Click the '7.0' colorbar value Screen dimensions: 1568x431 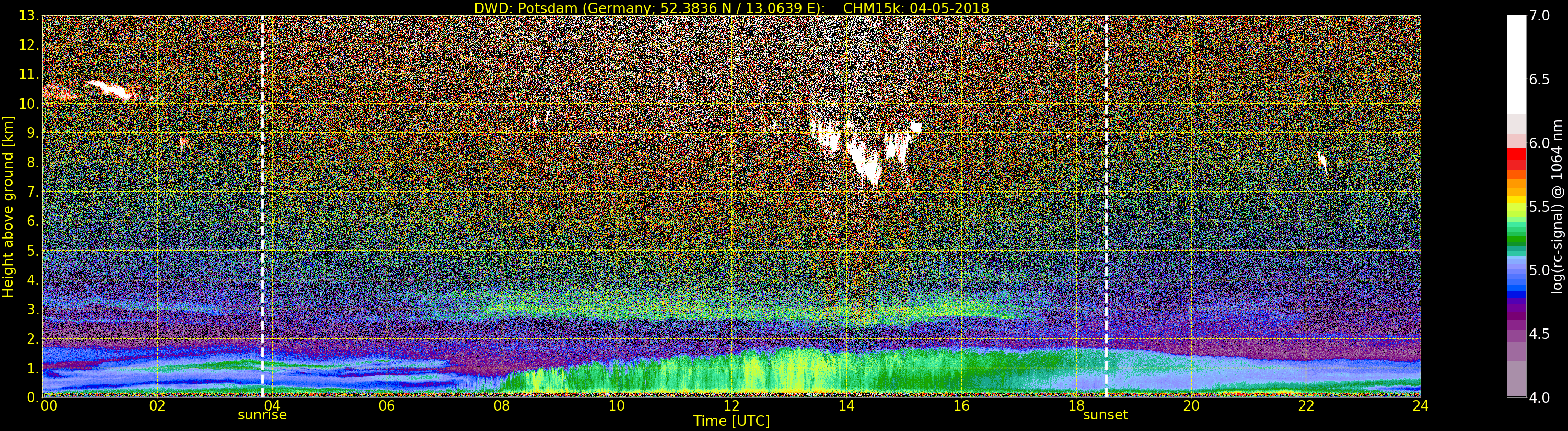pyautogui.click(x=1539, y=16)
